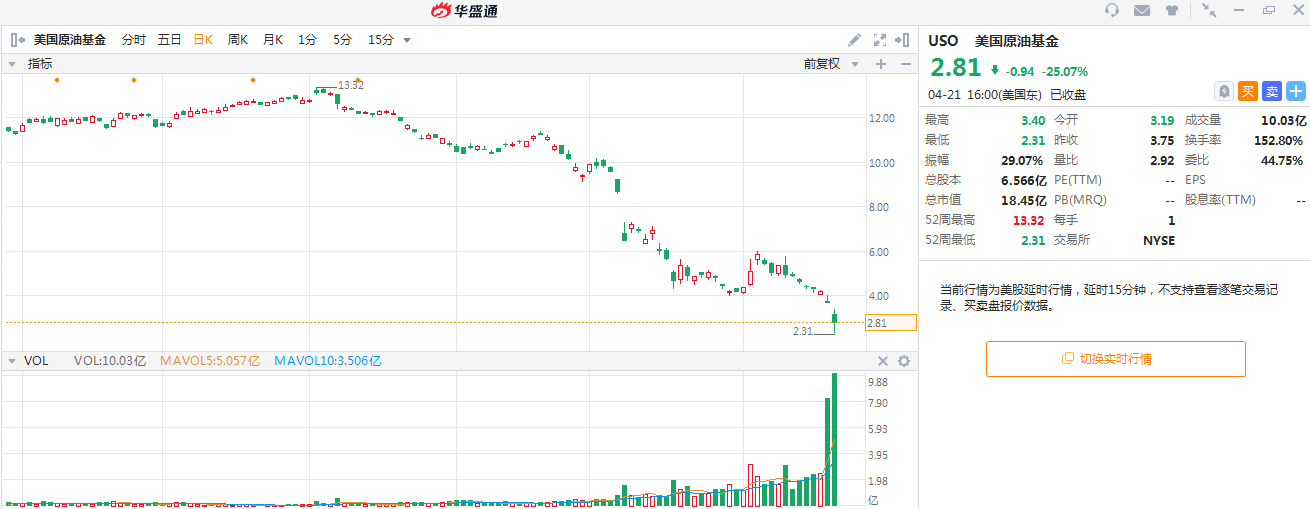Click the -25.07% change value
This screenshot has height=509, width=1310.
point(1064,71)
